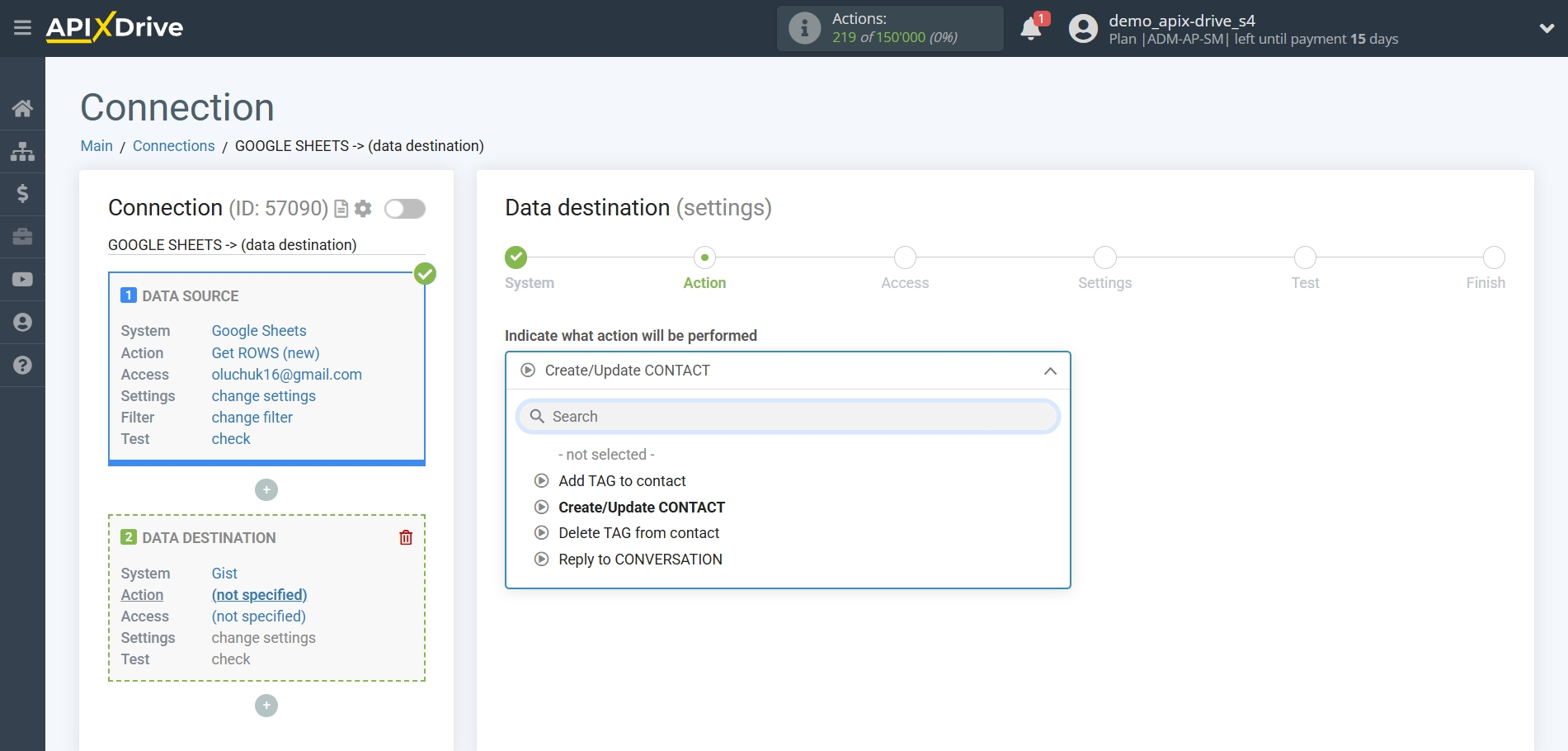The image size is (1568, 751).
Task: Collapse the Create/Update CONTACT dropdown
Action: pos(1049,371)
